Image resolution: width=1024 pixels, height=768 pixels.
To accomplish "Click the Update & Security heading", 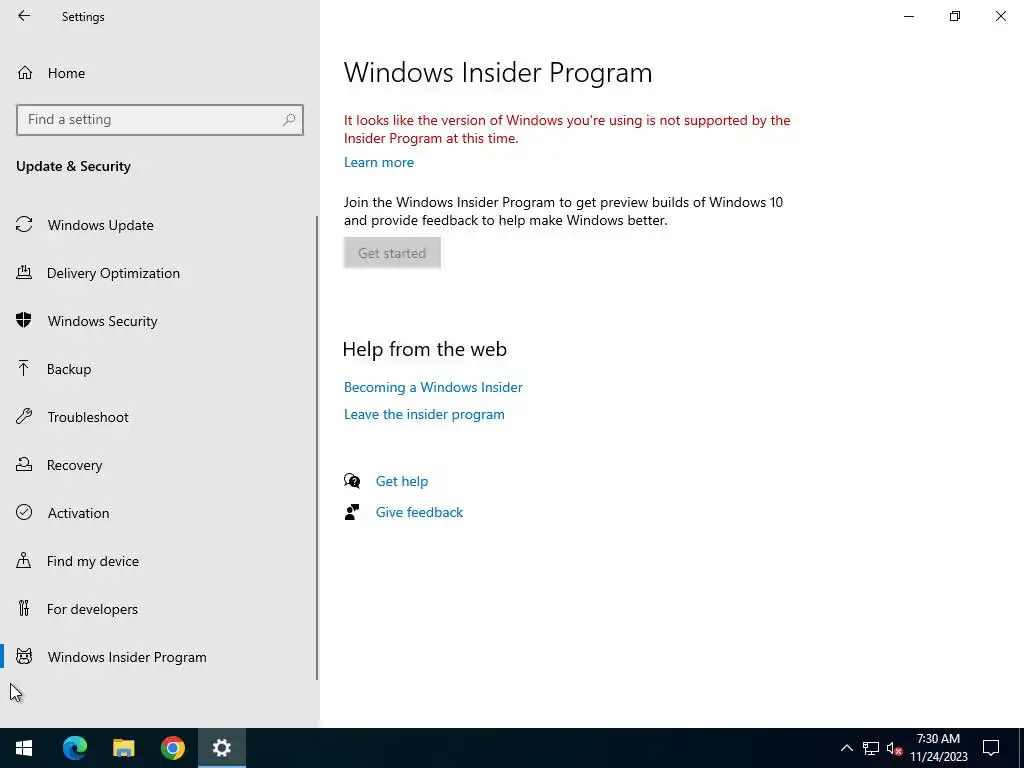I will point(73,166).
